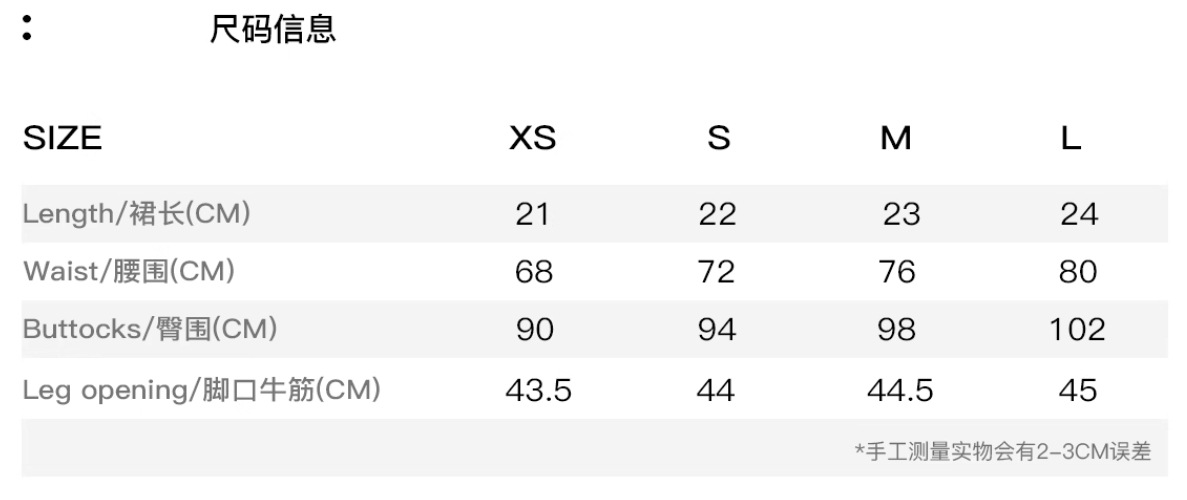Select the L buttocks value 102

[1077, 330]
